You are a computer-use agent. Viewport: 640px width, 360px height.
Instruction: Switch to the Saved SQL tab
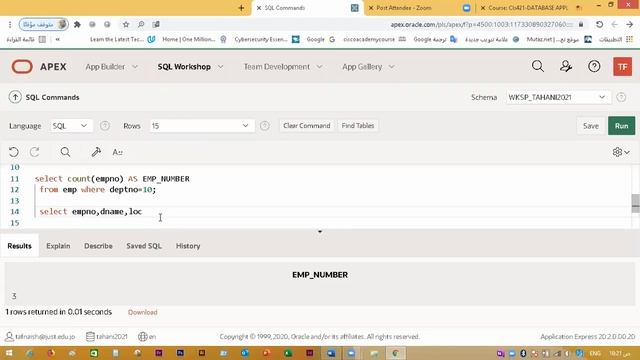click(x=144, y=246)
